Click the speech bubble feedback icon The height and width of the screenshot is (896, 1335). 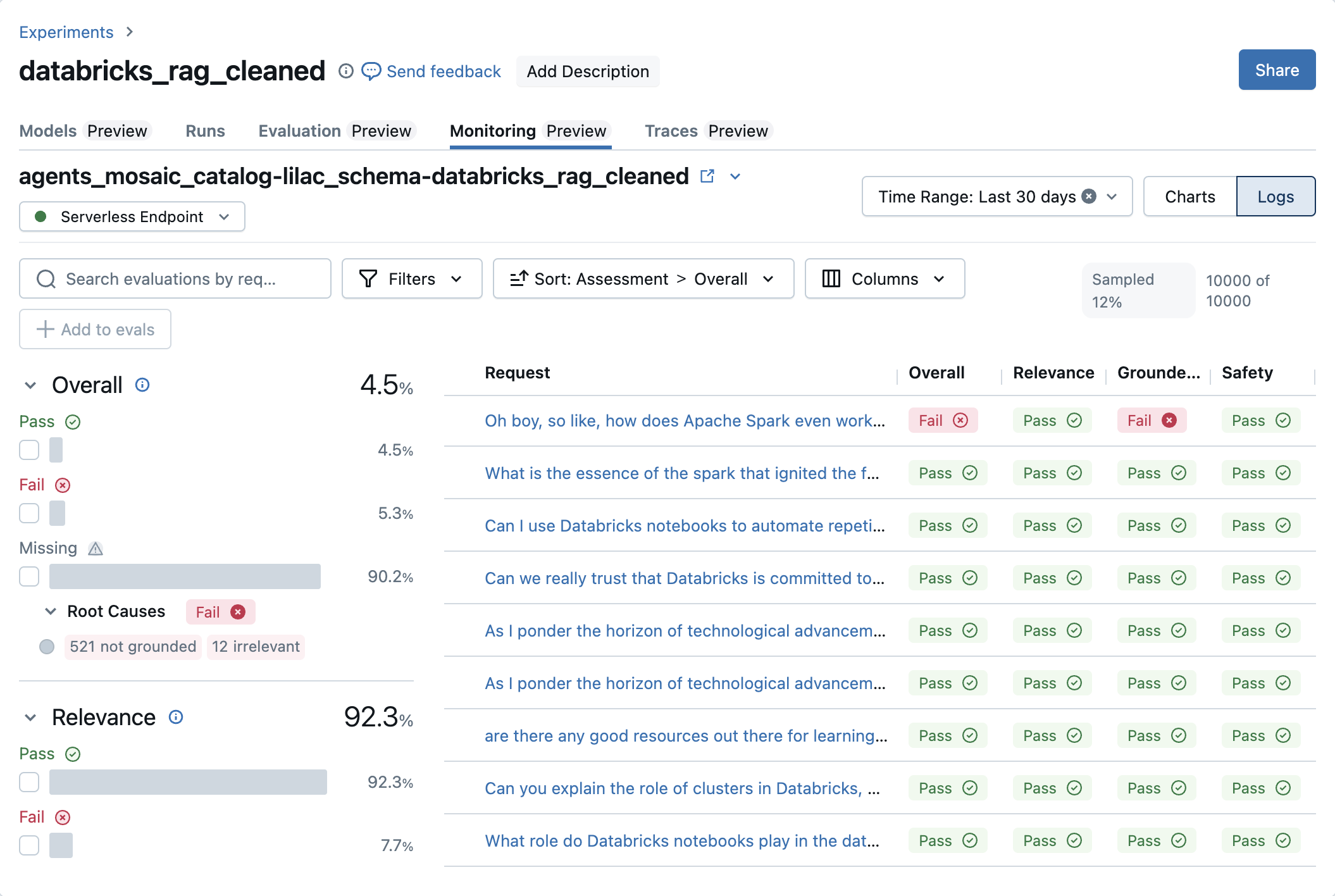point(371,71)
